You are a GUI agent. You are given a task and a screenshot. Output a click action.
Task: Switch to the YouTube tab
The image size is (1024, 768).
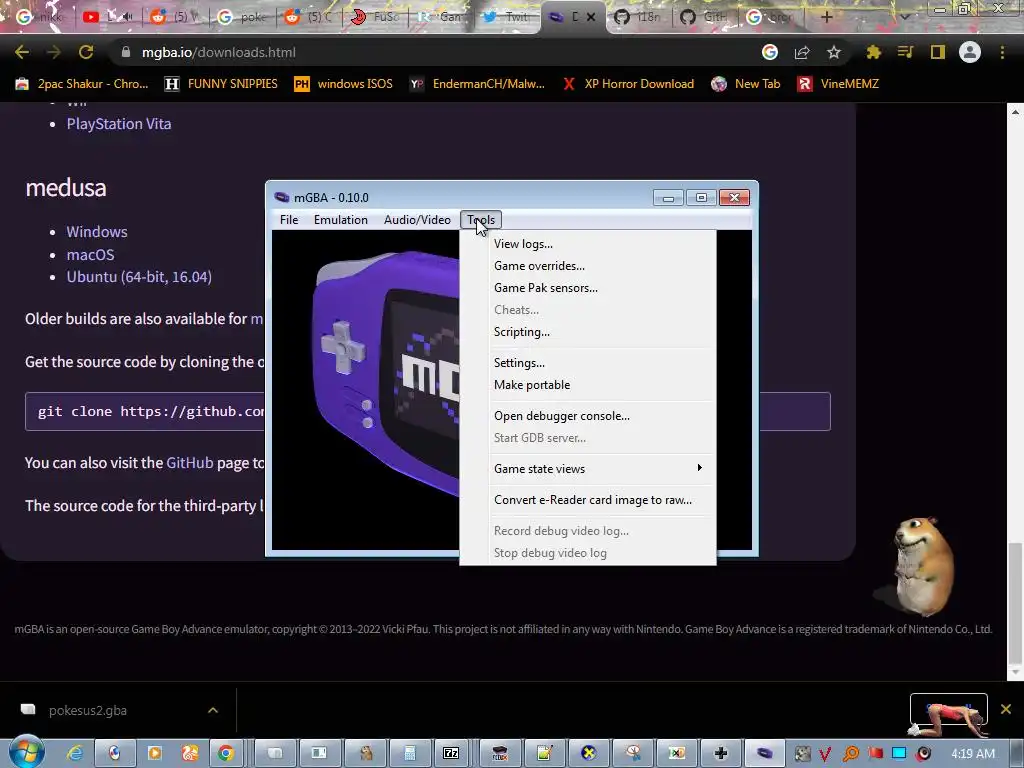pyautogui.click(x=108, y=17)
